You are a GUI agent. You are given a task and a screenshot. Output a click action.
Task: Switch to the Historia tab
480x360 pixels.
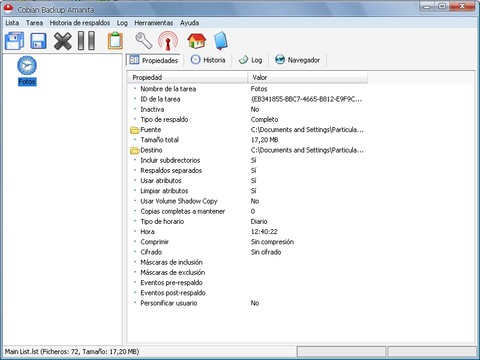(x=208, y=60)
